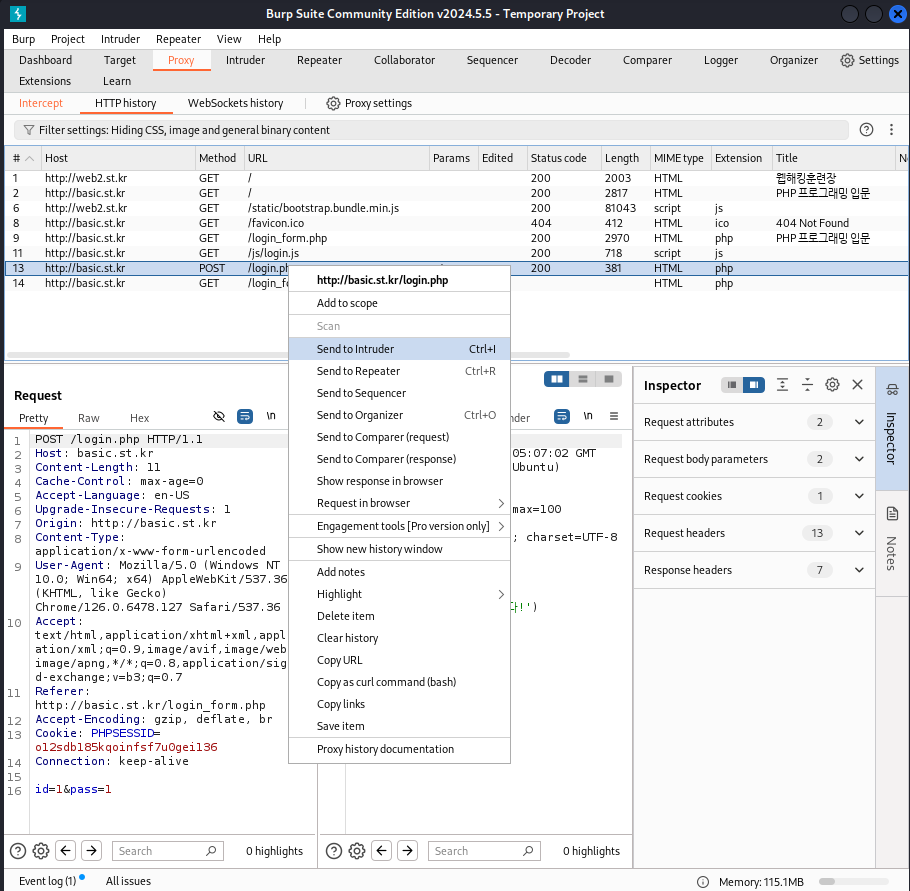Viewport: 910px width, 891px height.
Task: Open search settings gear under the Request pane
Action: pyautogui.click(x=41, y=851)
